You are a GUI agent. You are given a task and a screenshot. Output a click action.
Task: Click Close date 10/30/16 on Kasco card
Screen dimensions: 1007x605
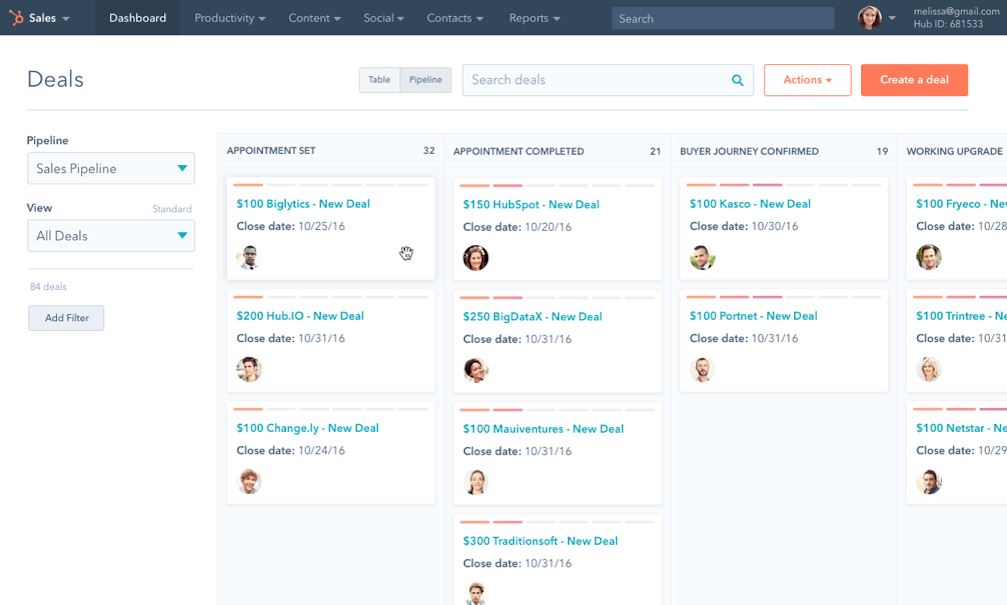744,226
